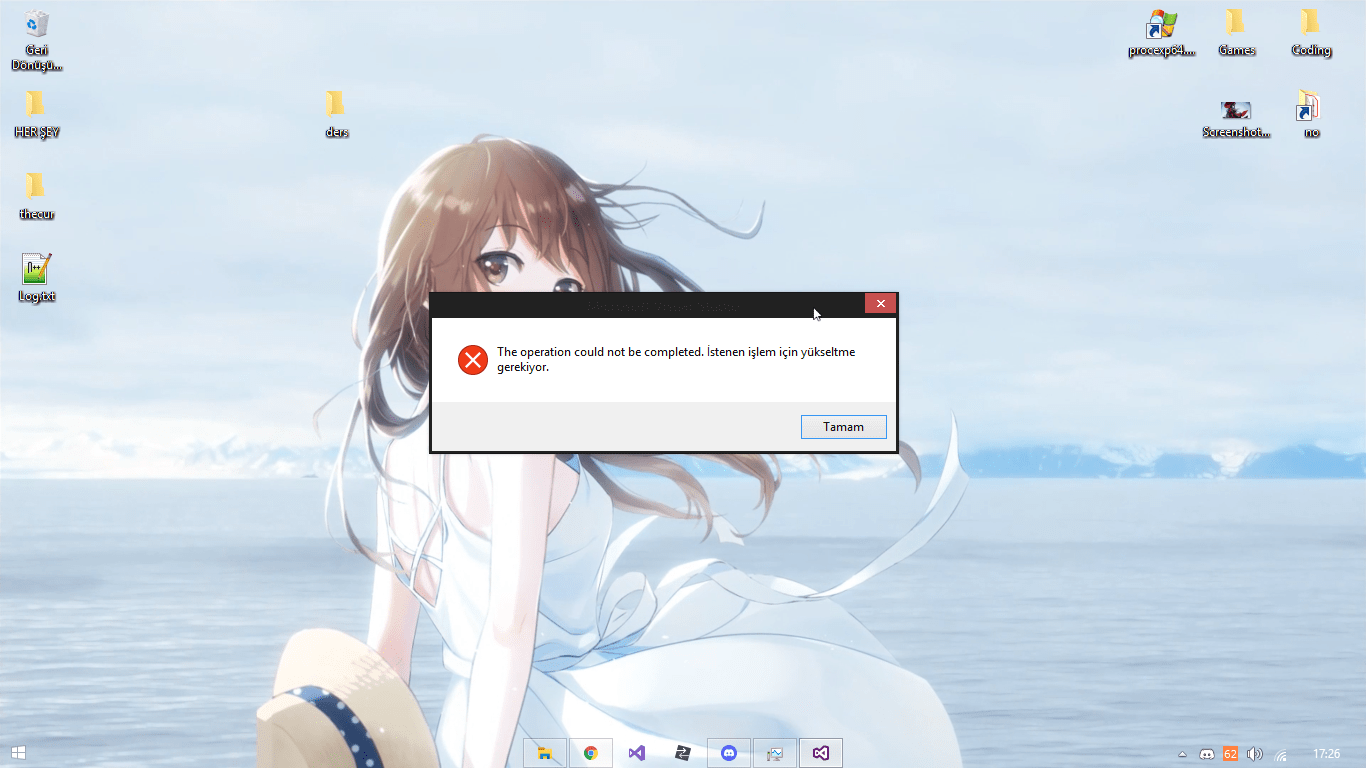Open the network Wi-Fi tray icon
The height and width of the screenshot is (768, 1366).
point(1280,754)
